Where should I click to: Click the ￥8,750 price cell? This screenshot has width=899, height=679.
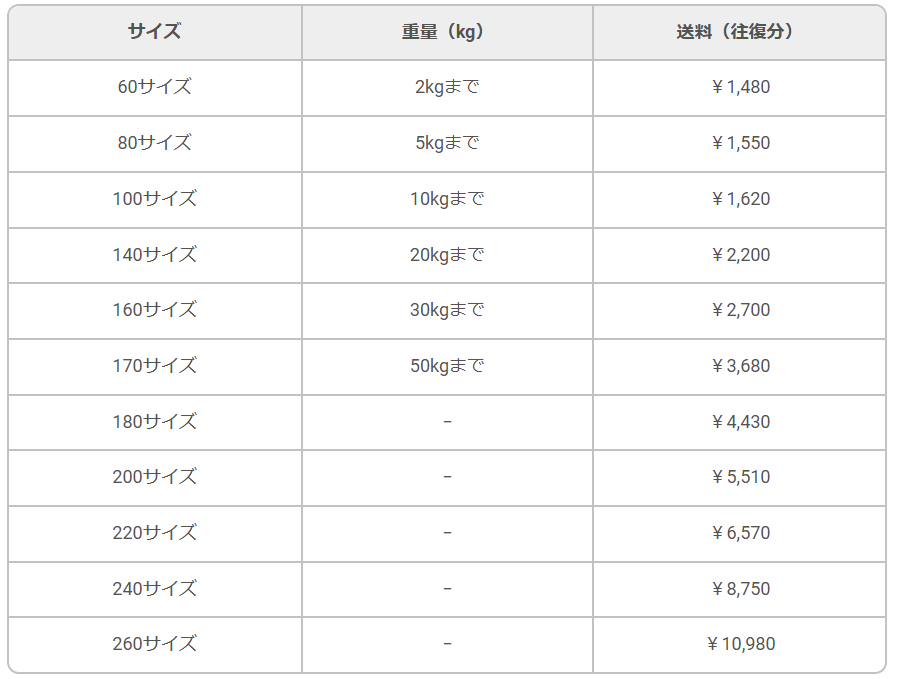click(x=739, y=589)
